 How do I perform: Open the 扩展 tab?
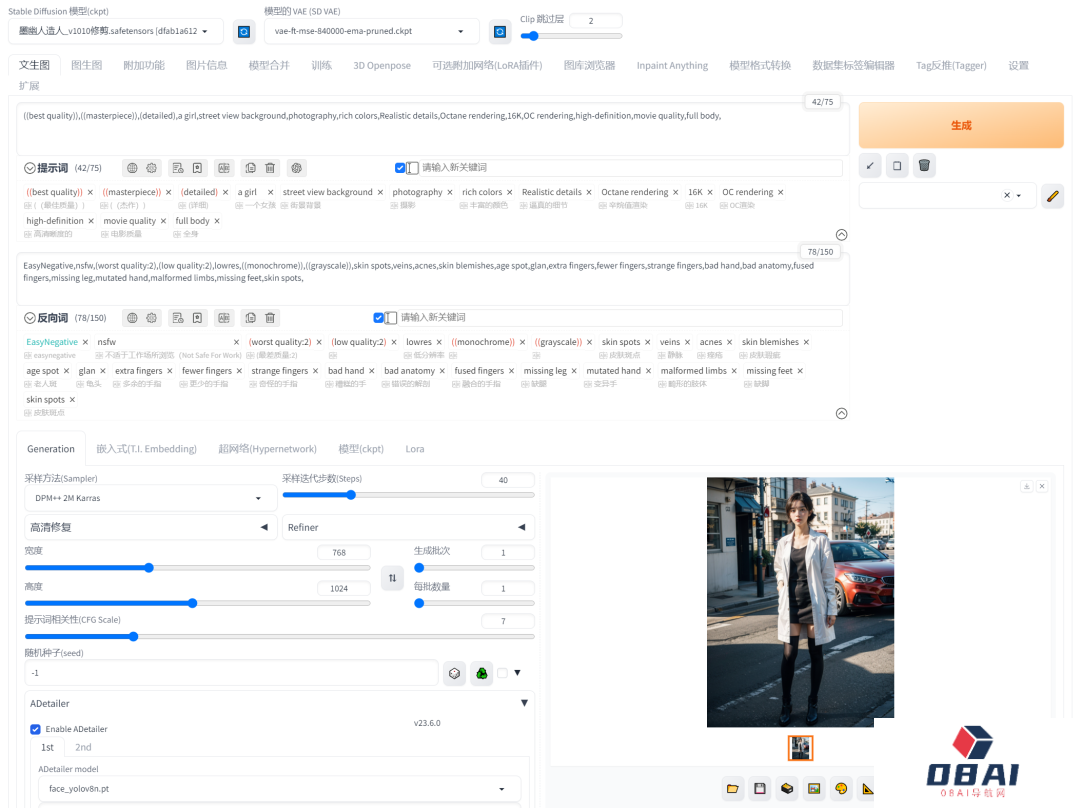(29, 85)
